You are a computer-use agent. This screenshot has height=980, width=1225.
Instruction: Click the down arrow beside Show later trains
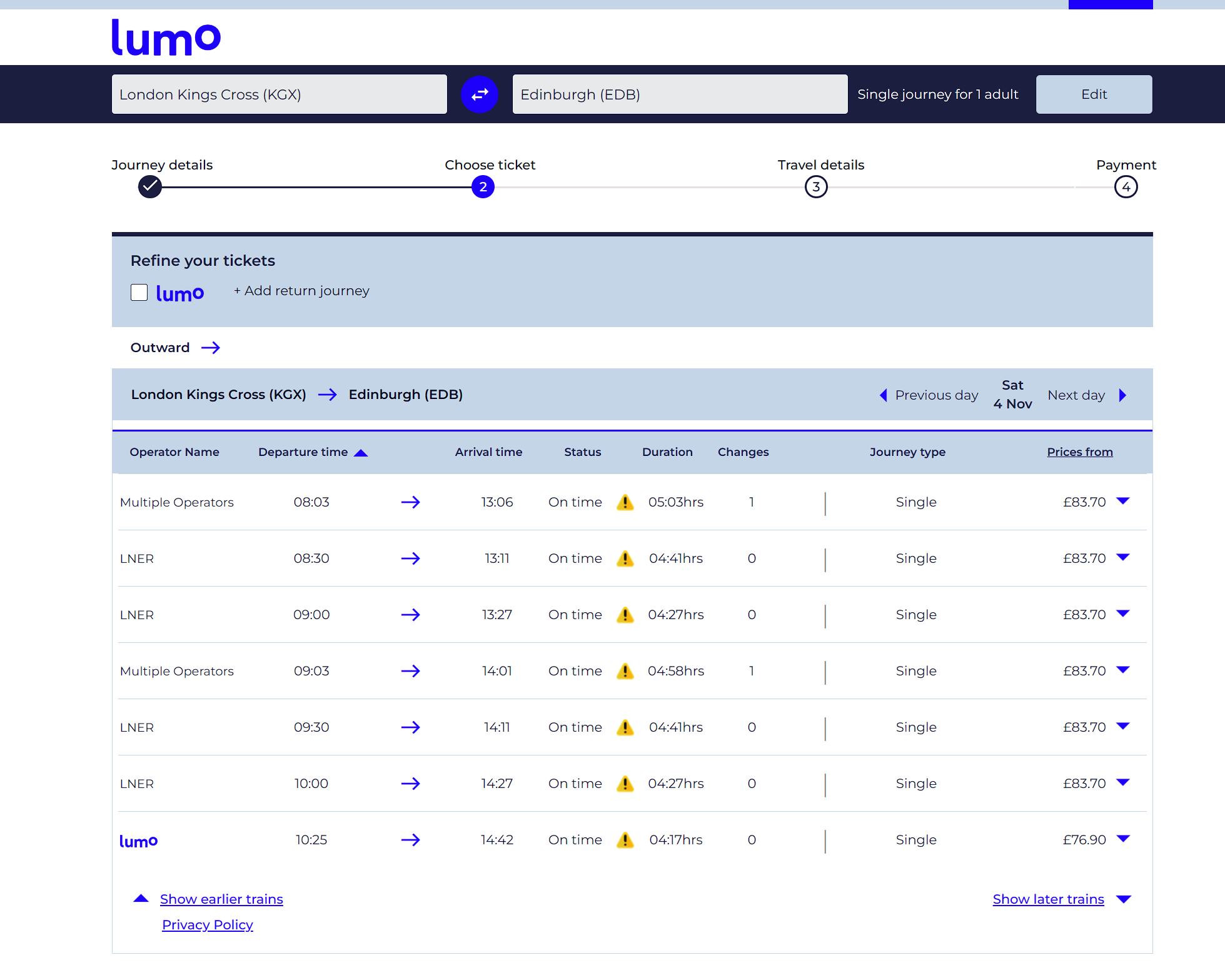pyautogui.click(x=1124, y=899)
